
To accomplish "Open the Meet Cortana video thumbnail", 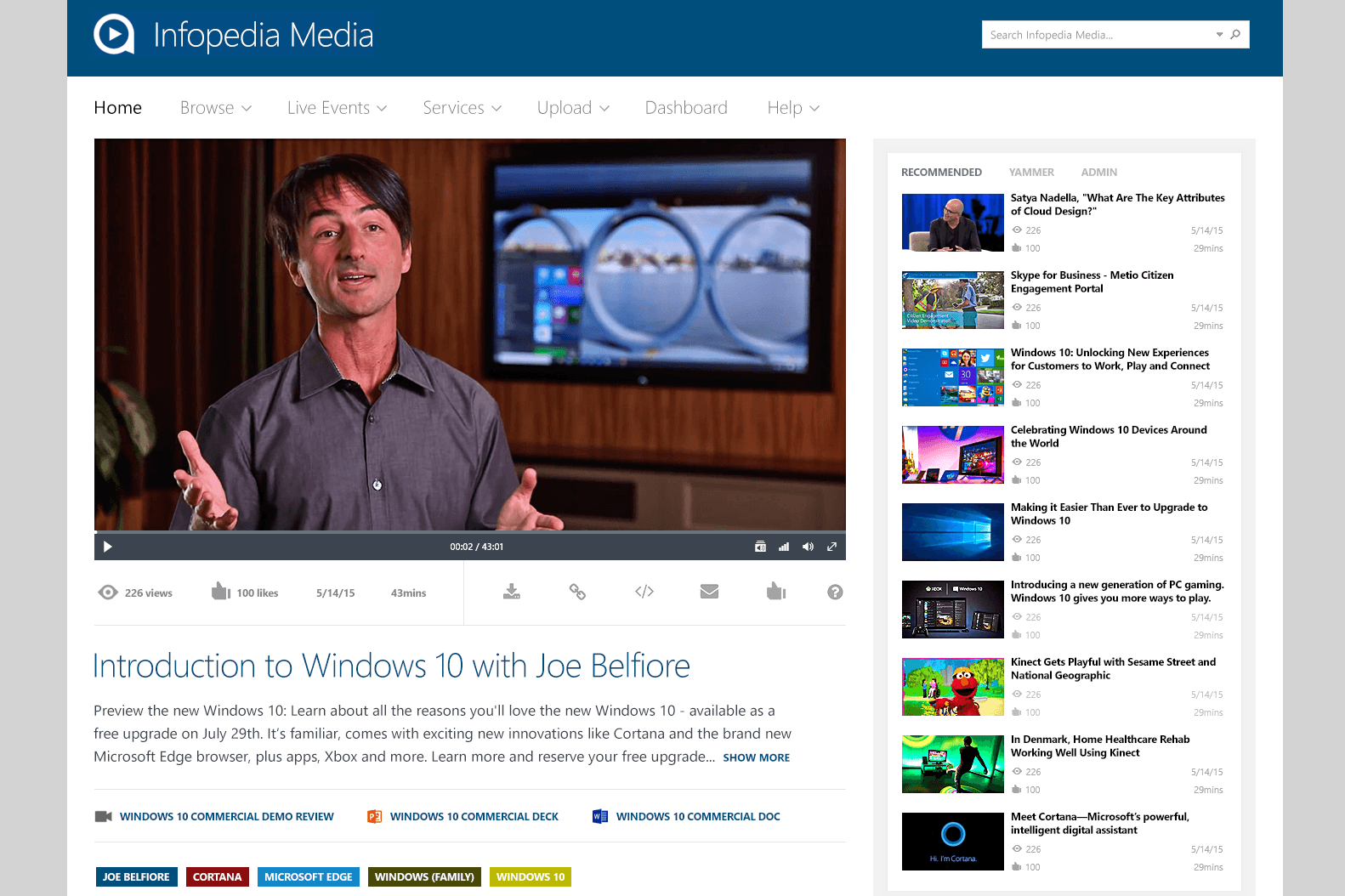I will click(953, 842).
